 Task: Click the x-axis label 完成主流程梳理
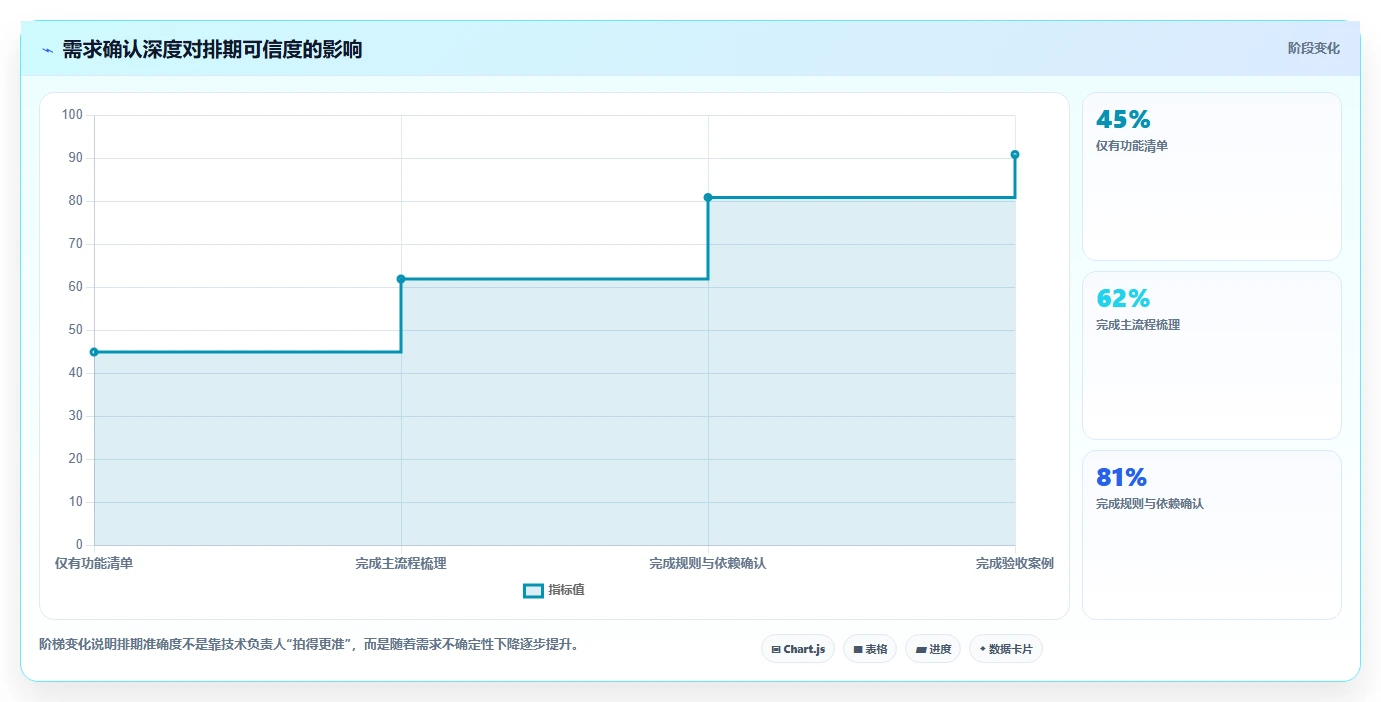(401, 563)
